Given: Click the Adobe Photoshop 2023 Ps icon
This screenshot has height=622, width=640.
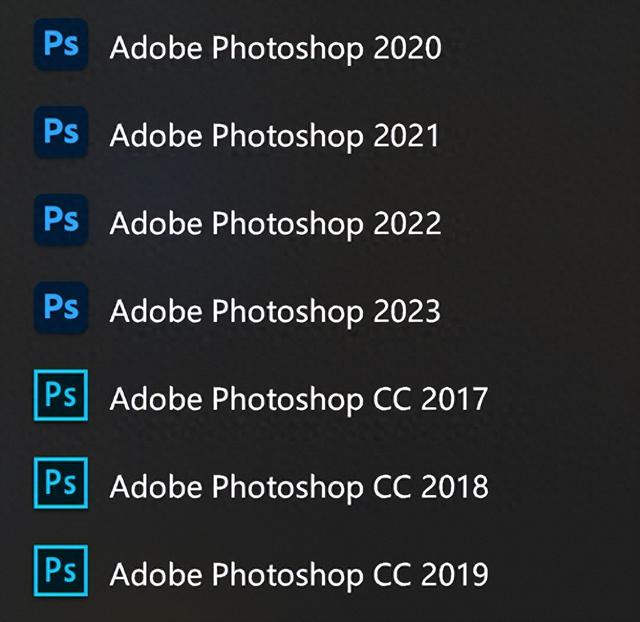Looking at the screenshot, I should [61, 308].
